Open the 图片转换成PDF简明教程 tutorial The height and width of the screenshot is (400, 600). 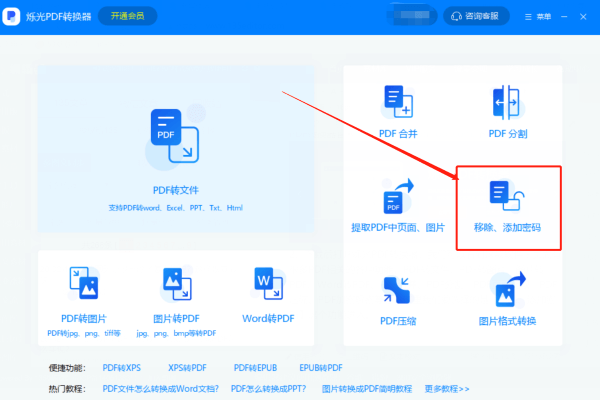(367, 389)
